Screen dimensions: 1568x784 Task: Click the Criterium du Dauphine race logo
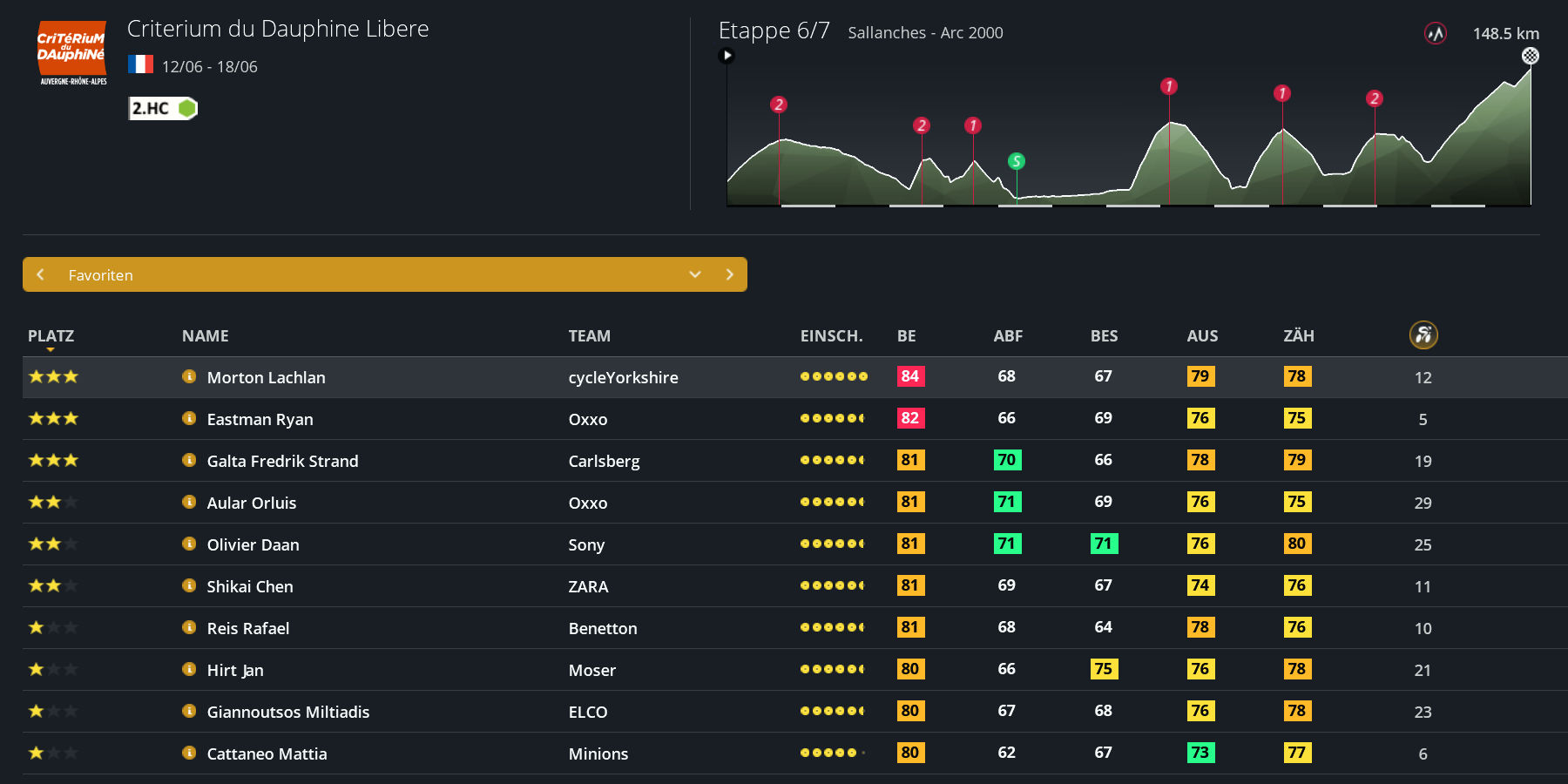click(72, 53)
